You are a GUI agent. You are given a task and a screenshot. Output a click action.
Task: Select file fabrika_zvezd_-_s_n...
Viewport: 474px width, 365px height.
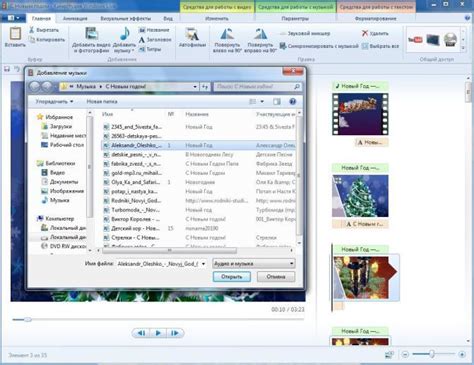coord(199,164)
